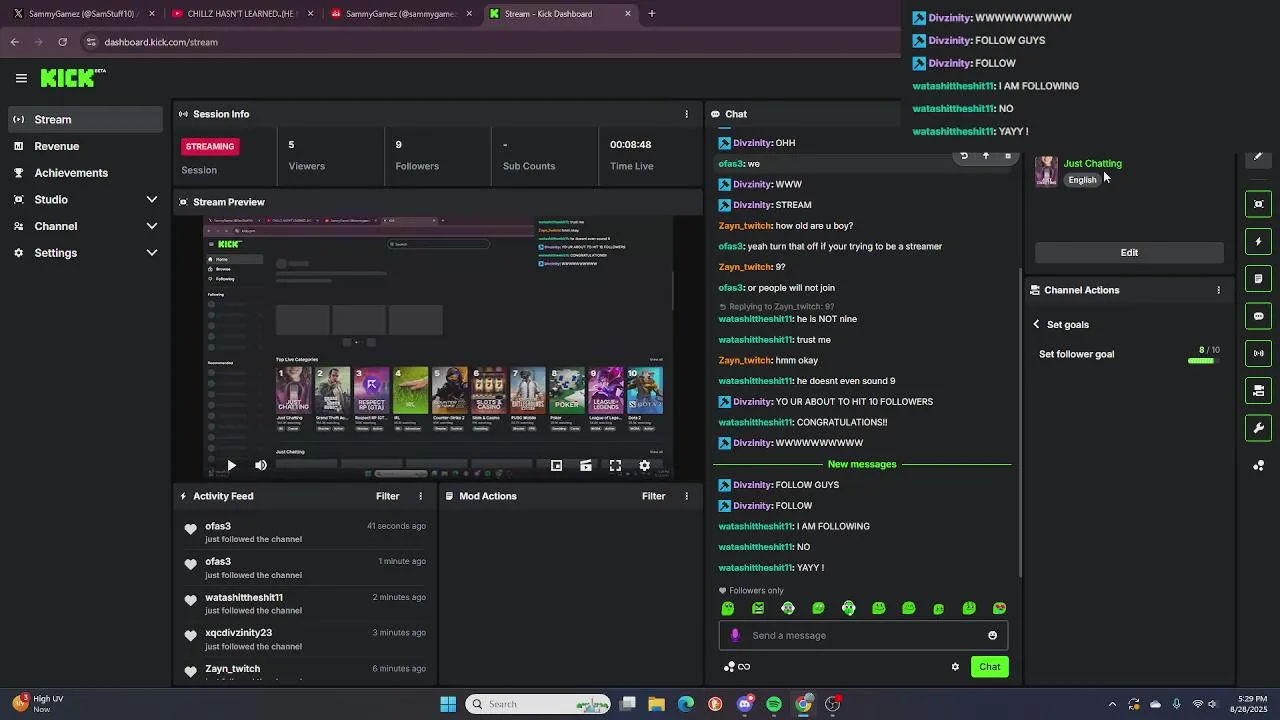Image resolution: width=1280 pixels, height=720 pixels.
Task: Open the hamburger menu beside Kick logo
Action: [x=21, y=78]
